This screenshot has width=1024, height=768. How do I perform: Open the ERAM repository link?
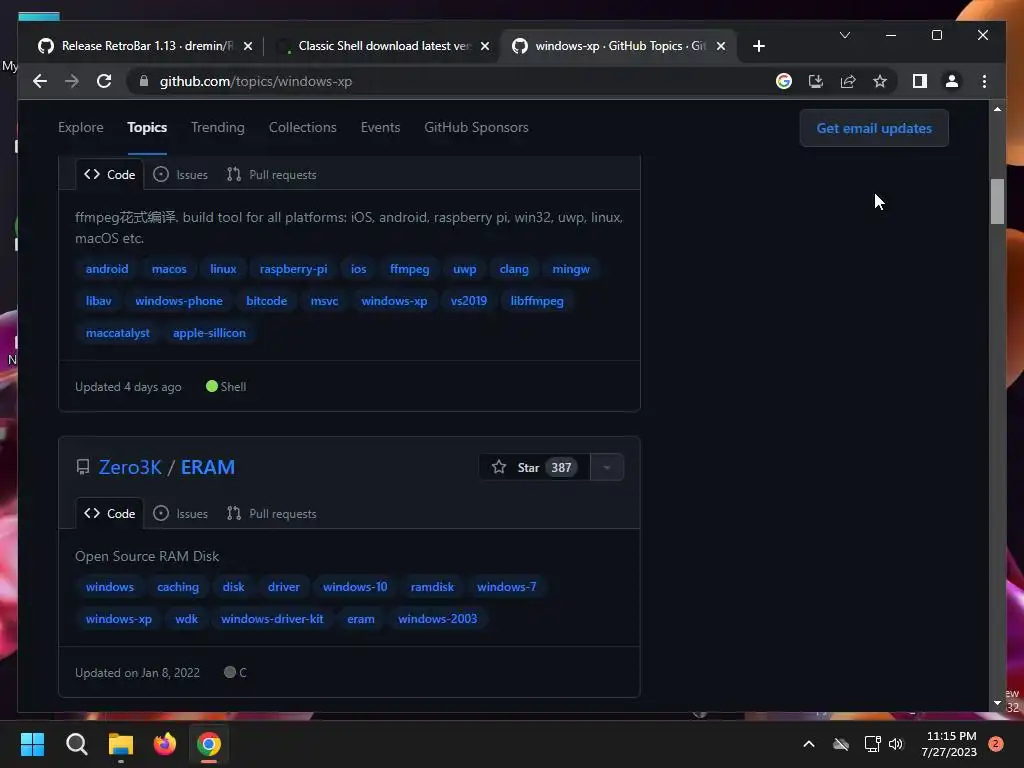(x=208, y=467)
